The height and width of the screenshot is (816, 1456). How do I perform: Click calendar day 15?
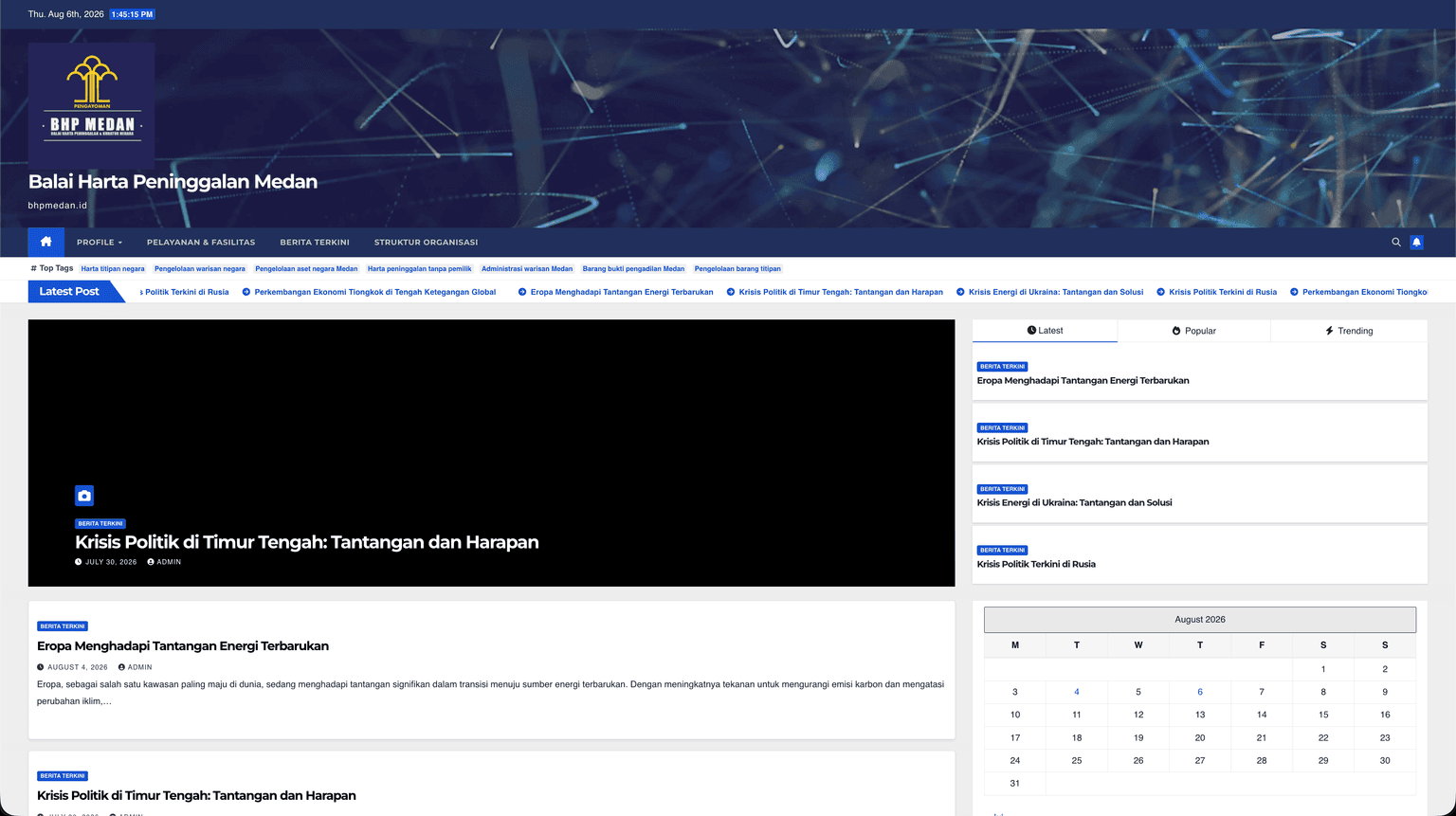point(1323,715)
